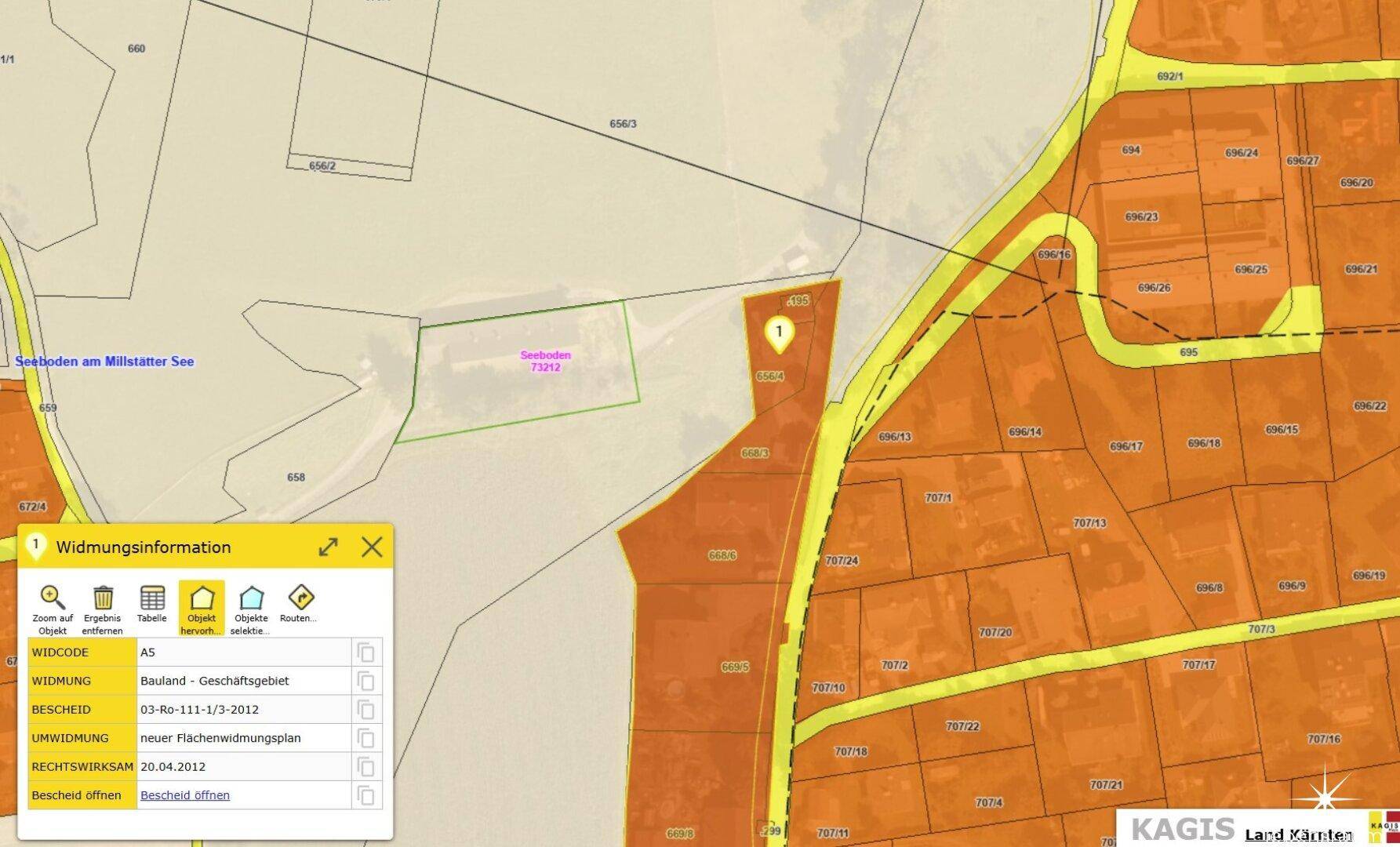Open the Routen directions icon

point(301,598)
